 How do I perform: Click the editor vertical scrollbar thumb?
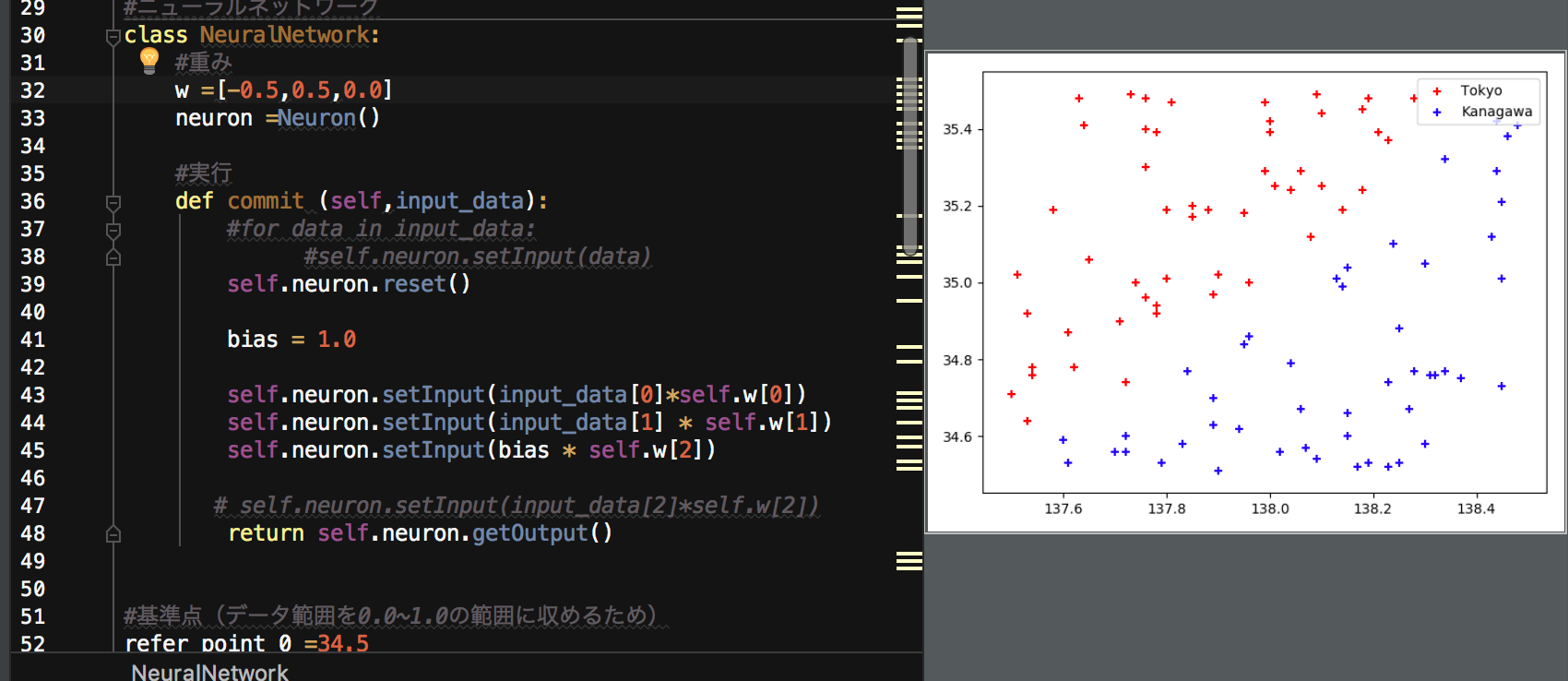[910, 146]
